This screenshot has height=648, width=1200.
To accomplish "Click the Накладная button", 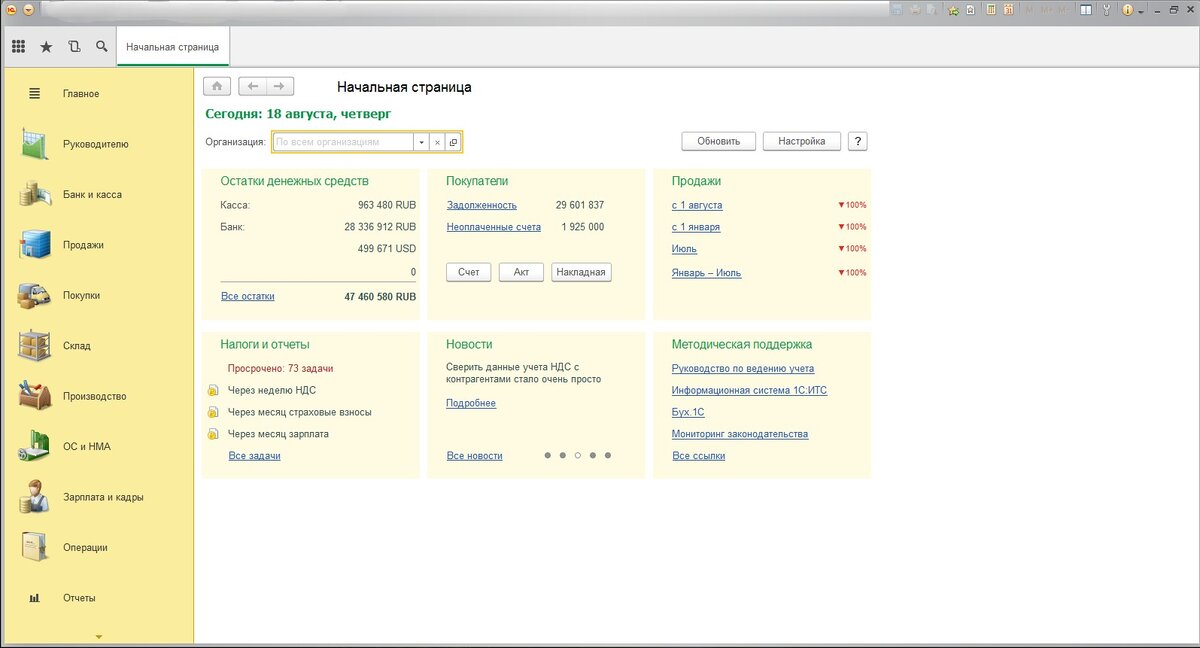I will coord(581,272).
